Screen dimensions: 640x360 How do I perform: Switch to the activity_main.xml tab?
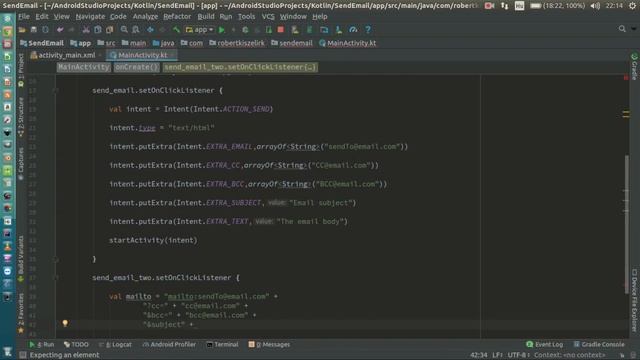[66, 55]
